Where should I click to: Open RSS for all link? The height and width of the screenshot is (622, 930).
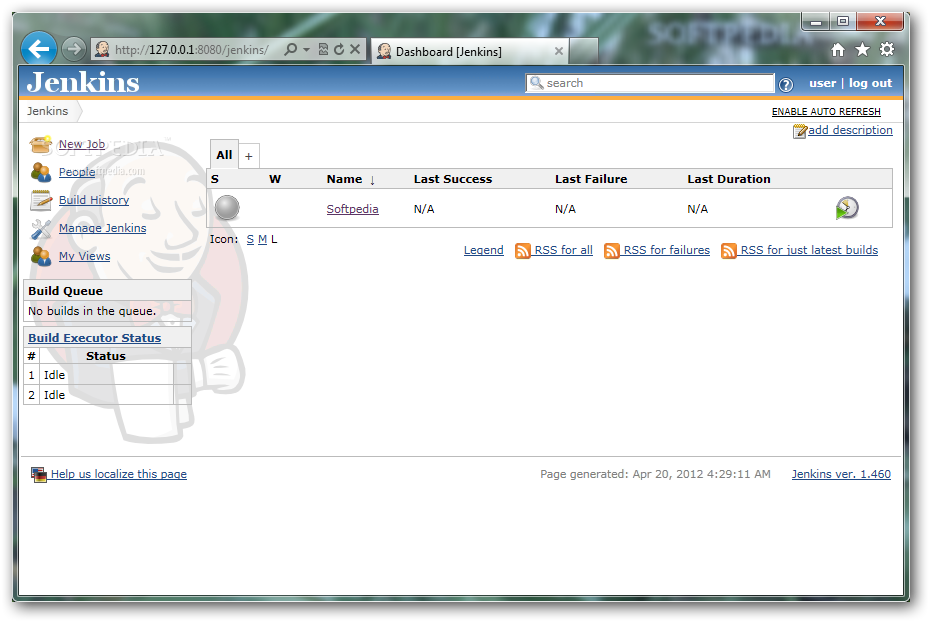(563, 250)
